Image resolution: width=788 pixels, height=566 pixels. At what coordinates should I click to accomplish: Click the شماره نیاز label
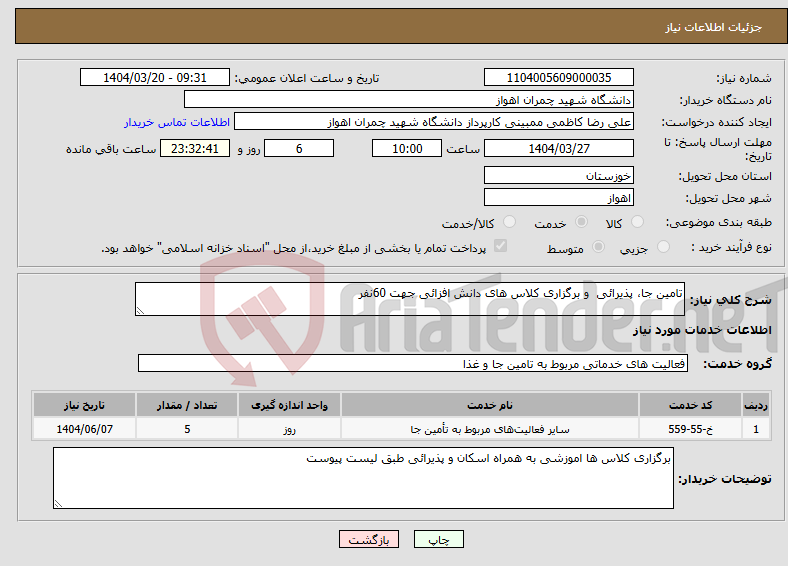744,78
